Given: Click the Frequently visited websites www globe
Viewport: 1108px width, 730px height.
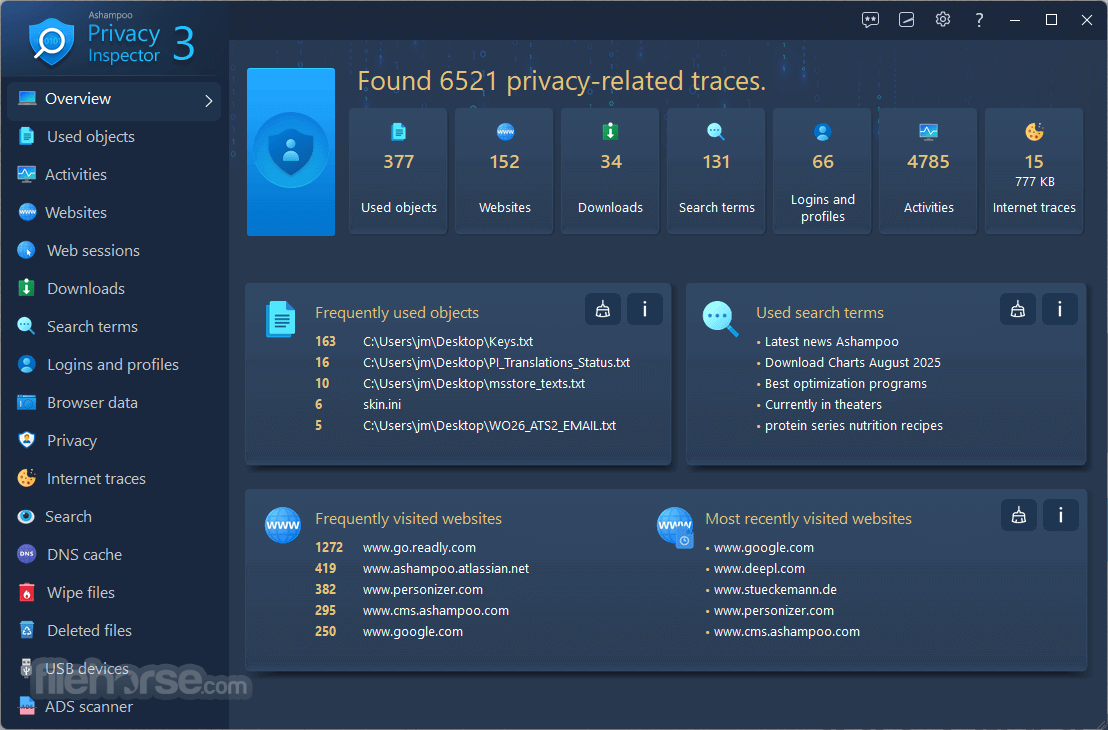Looking at the screenshot, I should tap(283, 525).
